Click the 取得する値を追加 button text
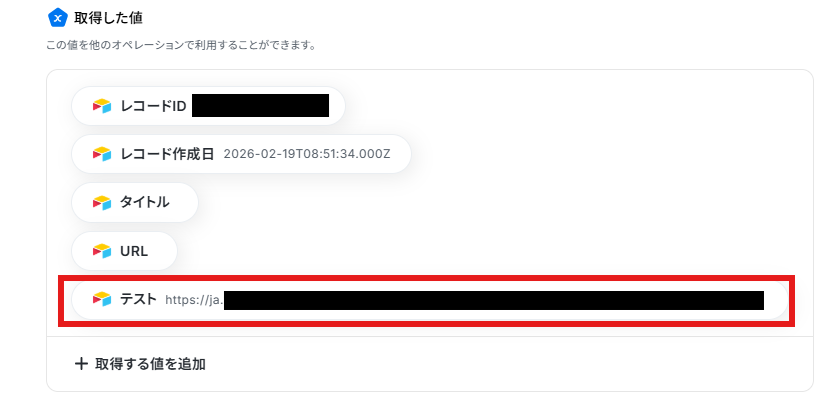Screen dimensions: 835x415 click(150, 364)
